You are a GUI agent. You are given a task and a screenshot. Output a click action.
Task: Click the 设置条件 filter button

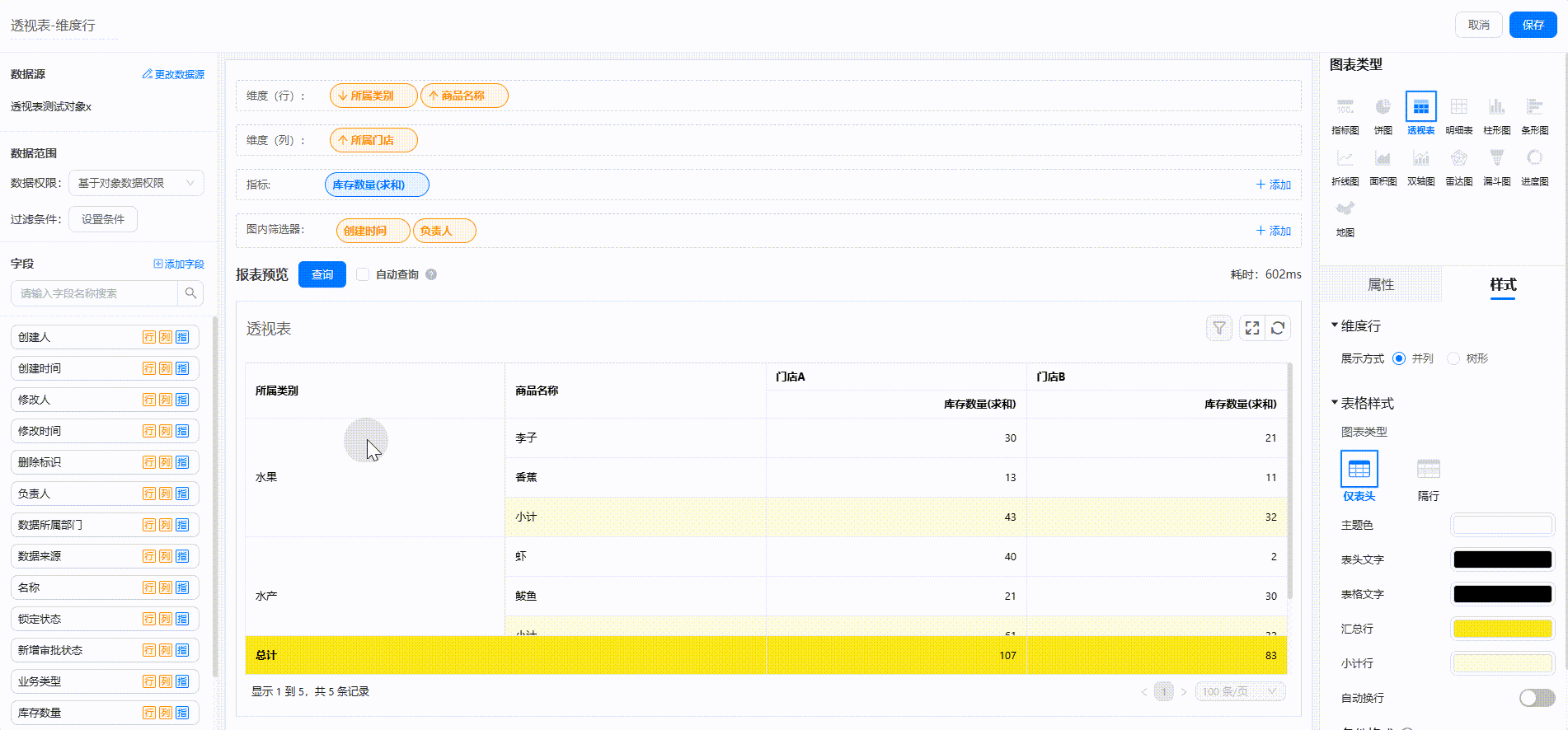point(103,219)
